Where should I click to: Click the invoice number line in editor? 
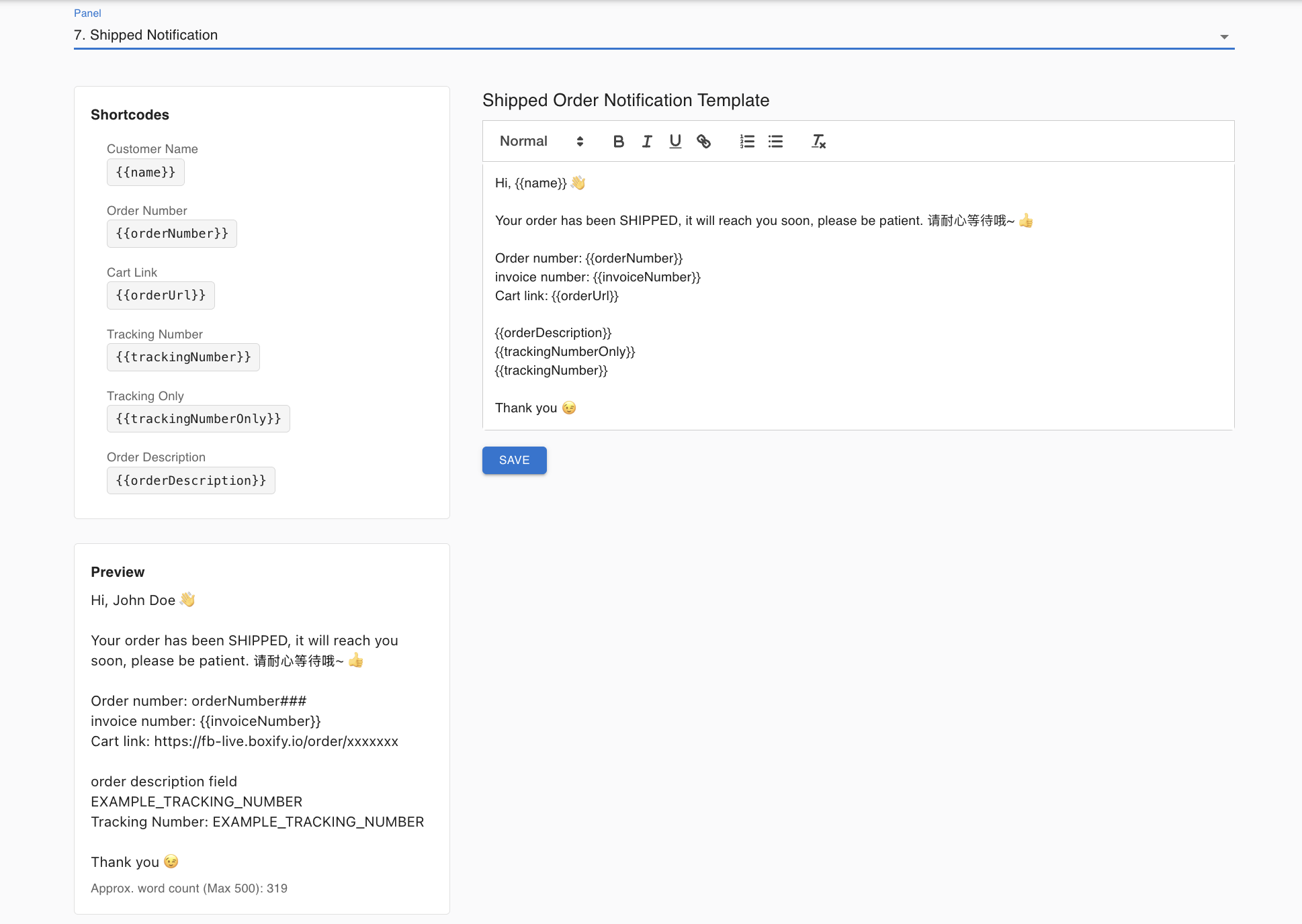click(597, 277)
